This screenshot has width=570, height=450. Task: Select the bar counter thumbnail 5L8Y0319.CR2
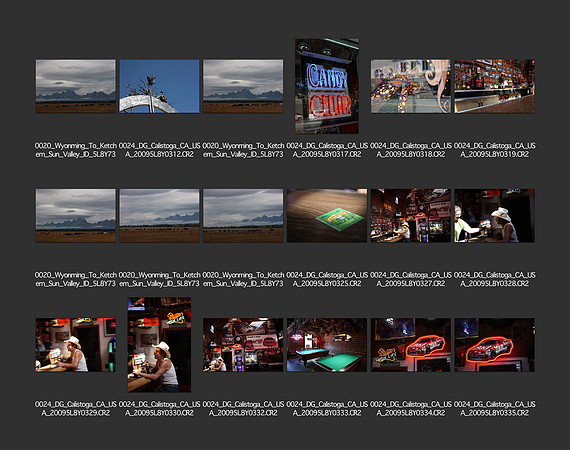tap(494, 86)
